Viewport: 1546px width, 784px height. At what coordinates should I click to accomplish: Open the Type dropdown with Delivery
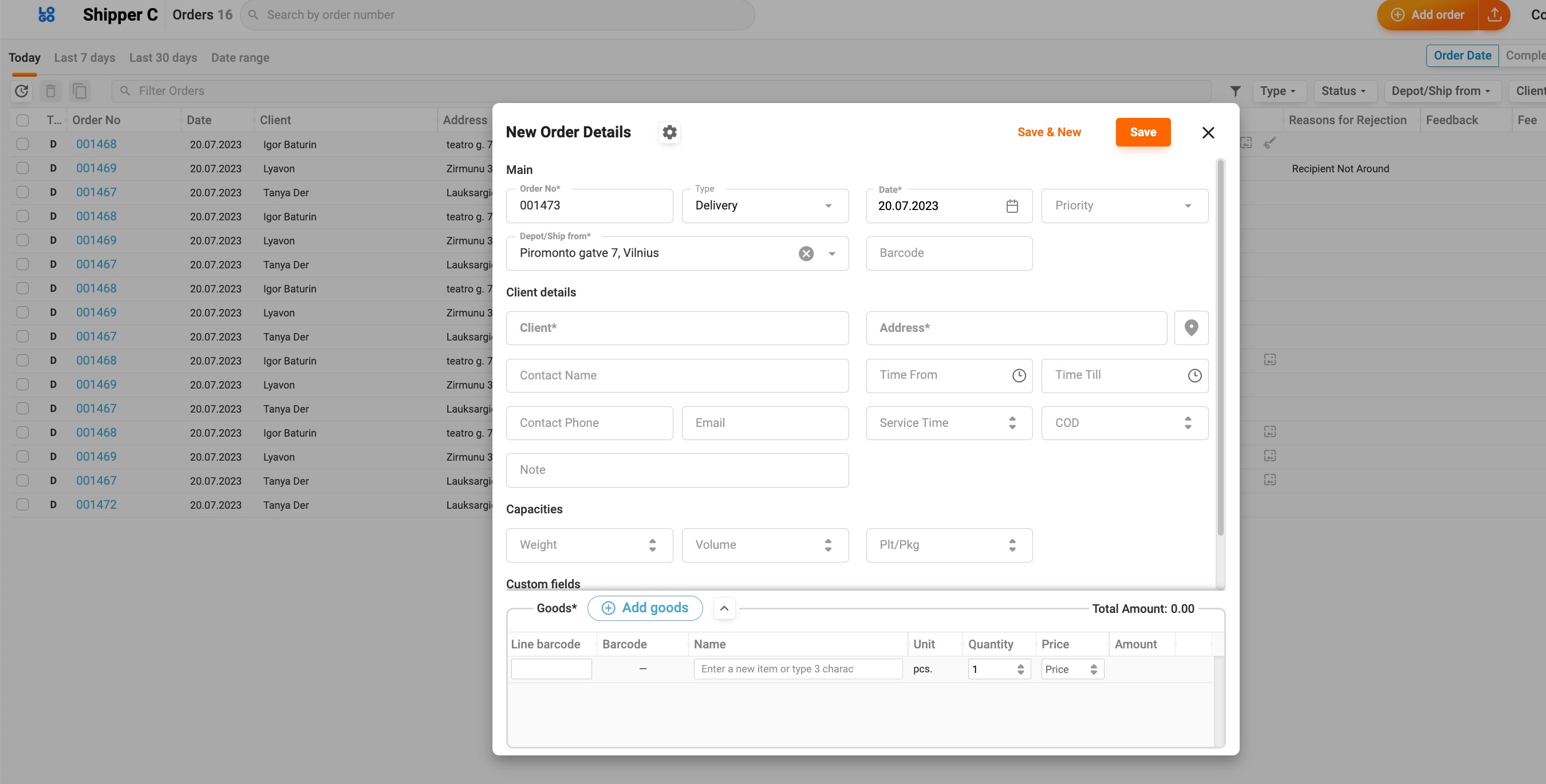coord(764,206)
